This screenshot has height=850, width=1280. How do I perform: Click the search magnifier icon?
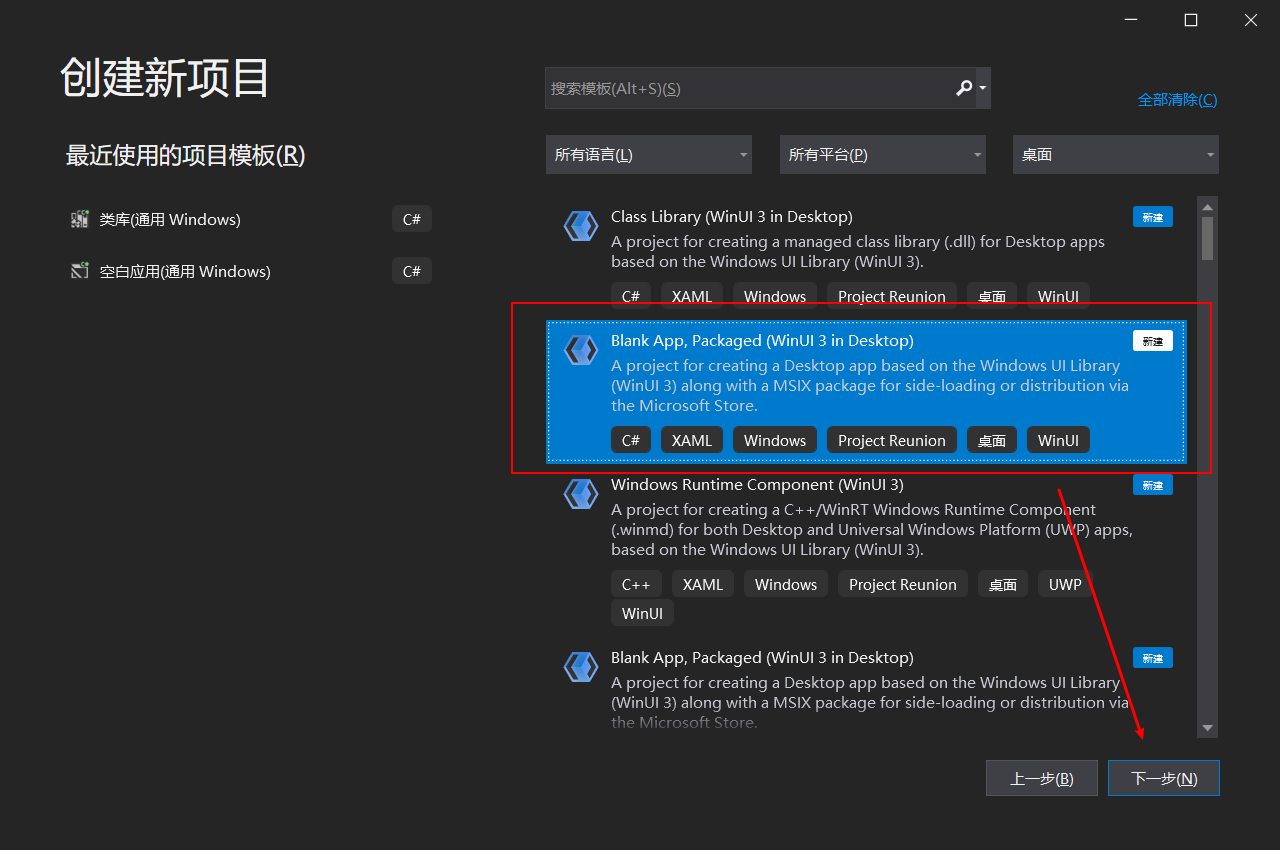click(964, 88)
